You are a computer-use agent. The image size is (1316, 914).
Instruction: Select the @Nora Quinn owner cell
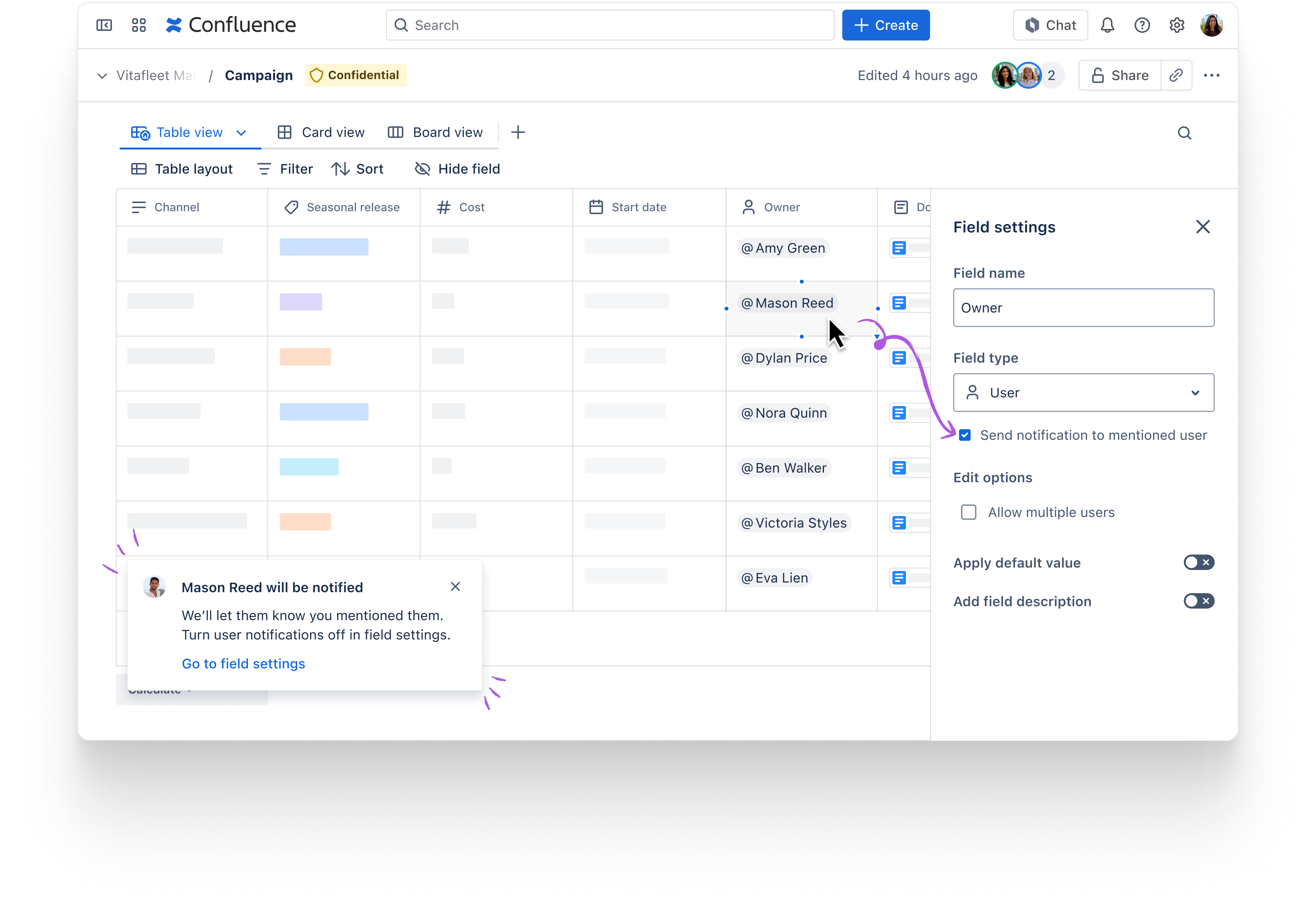(x=801, y=419)
